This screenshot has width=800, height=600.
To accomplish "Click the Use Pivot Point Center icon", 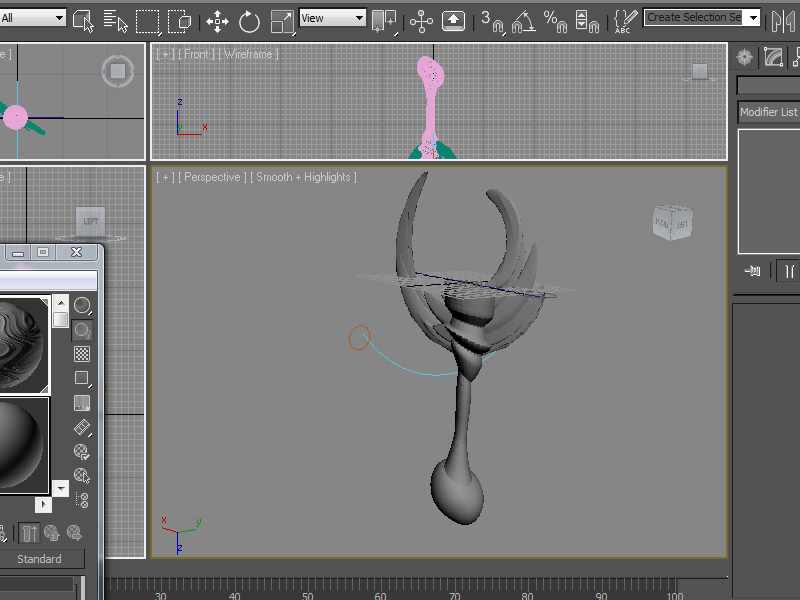I will [385, 21].
